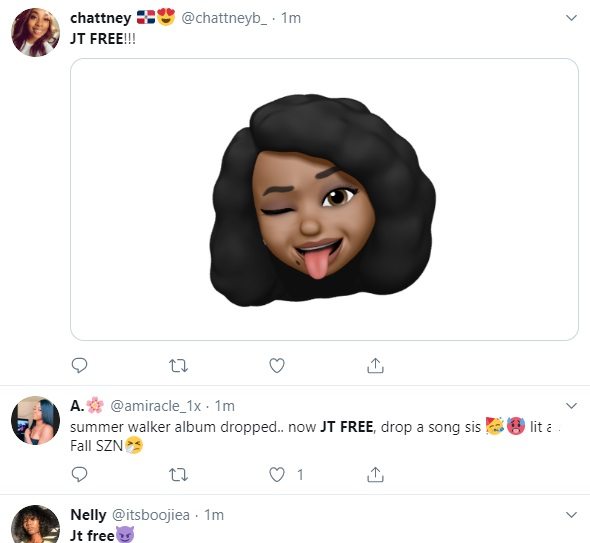Open chattney's profile picture
The height and width of the screenshot is (543, 590).
click(x=35, y=32)
